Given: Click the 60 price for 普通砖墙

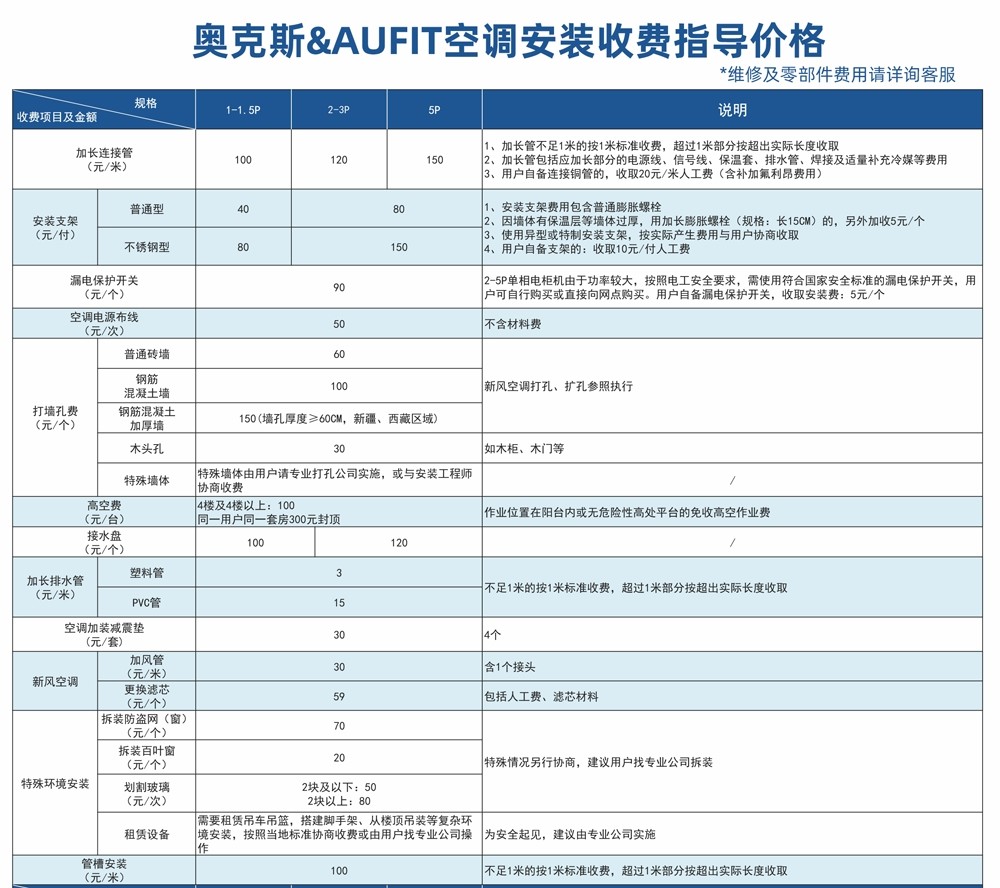Looking at the screenshot, I should [339, 354].
